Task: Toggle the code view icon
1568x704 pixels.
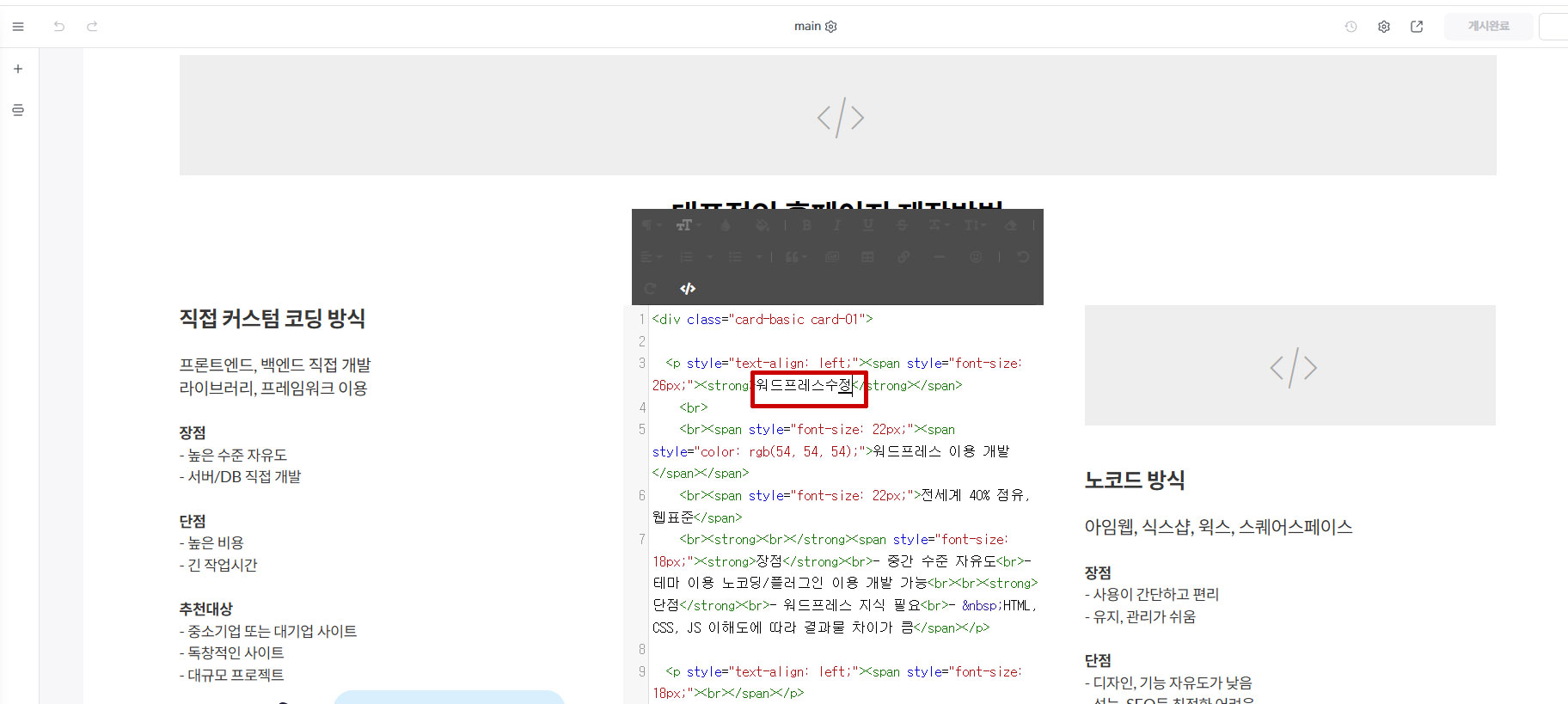Action: [x=688, y=289]
